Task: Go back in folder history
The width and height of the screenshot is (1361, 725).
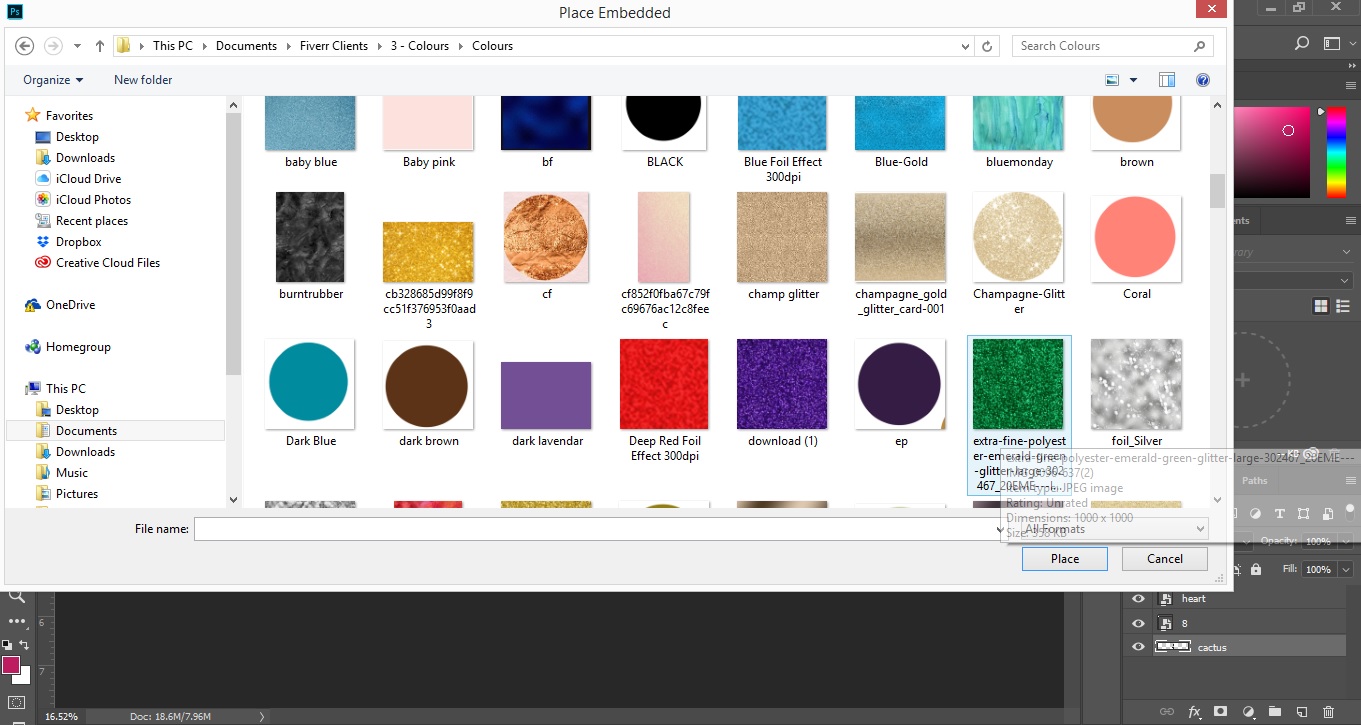Action: pos(24,46)
